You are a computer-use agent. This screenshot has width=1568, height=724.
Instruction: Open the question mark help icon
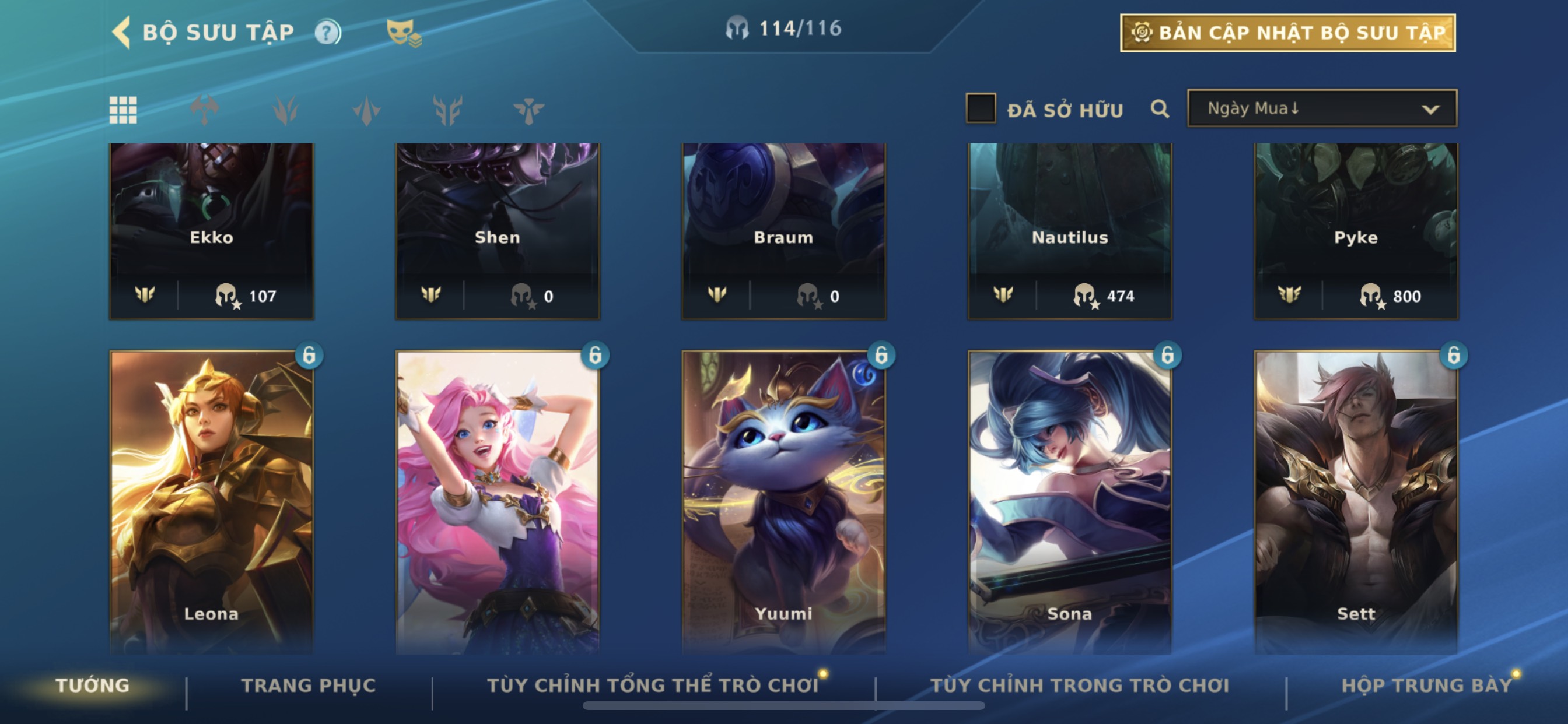point(327,32)
